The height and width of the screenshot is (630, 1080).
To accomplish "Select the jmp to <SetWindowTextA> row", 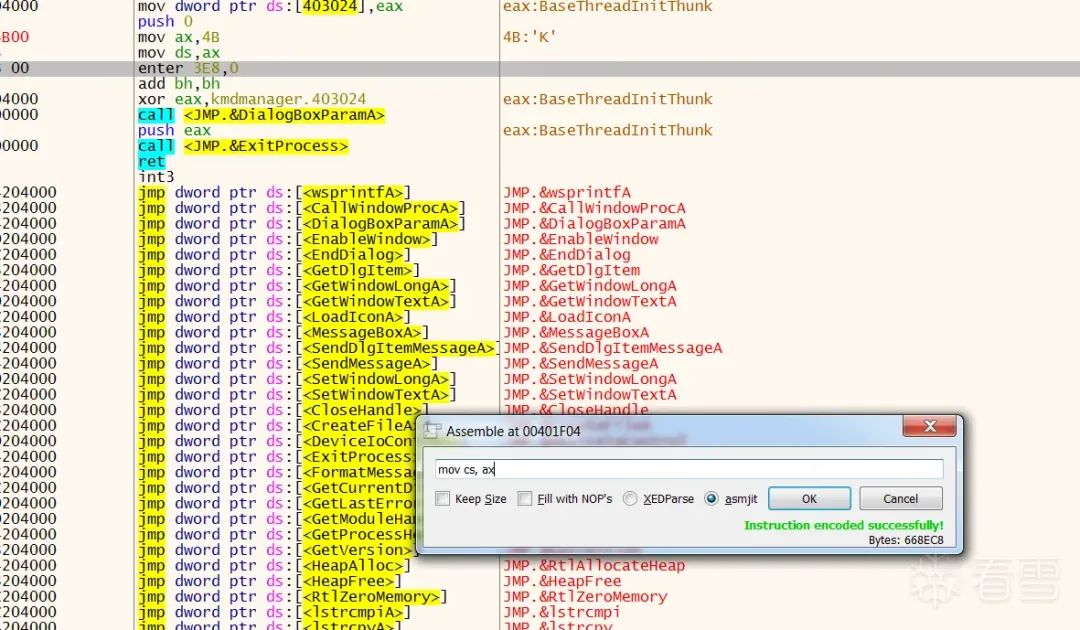I will pos(297,395).
